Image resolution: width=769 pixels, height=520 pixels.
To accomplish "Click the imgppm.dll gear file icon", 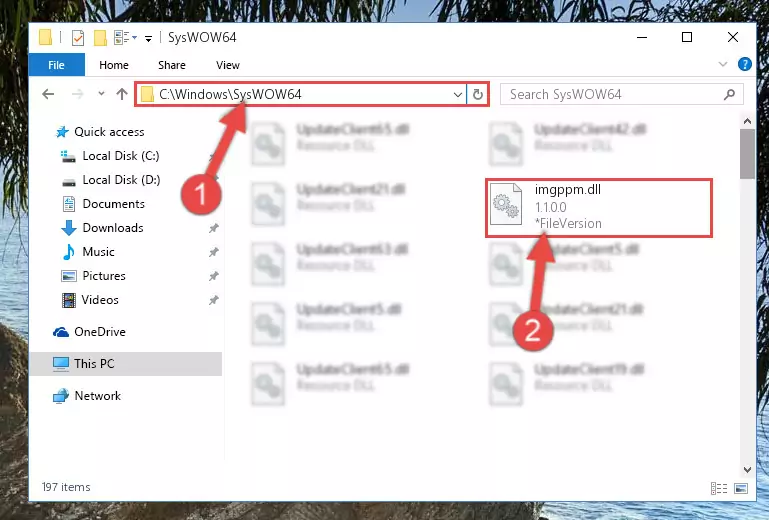I will click(x=506, y=204).
